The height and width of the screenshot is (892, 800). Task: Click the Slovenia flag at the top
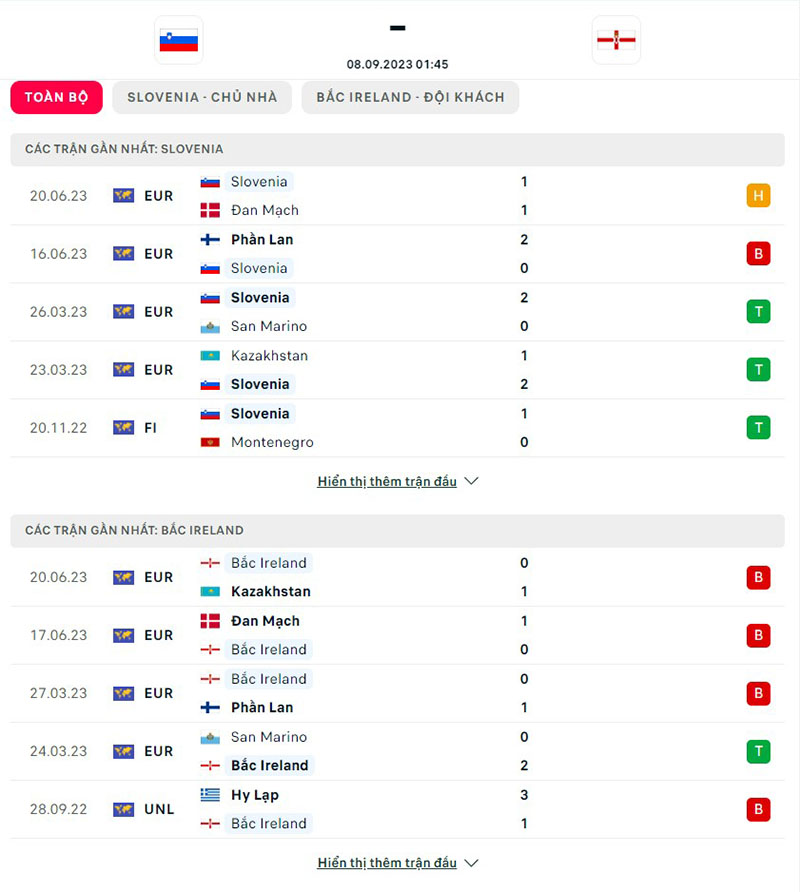(178, 40)
